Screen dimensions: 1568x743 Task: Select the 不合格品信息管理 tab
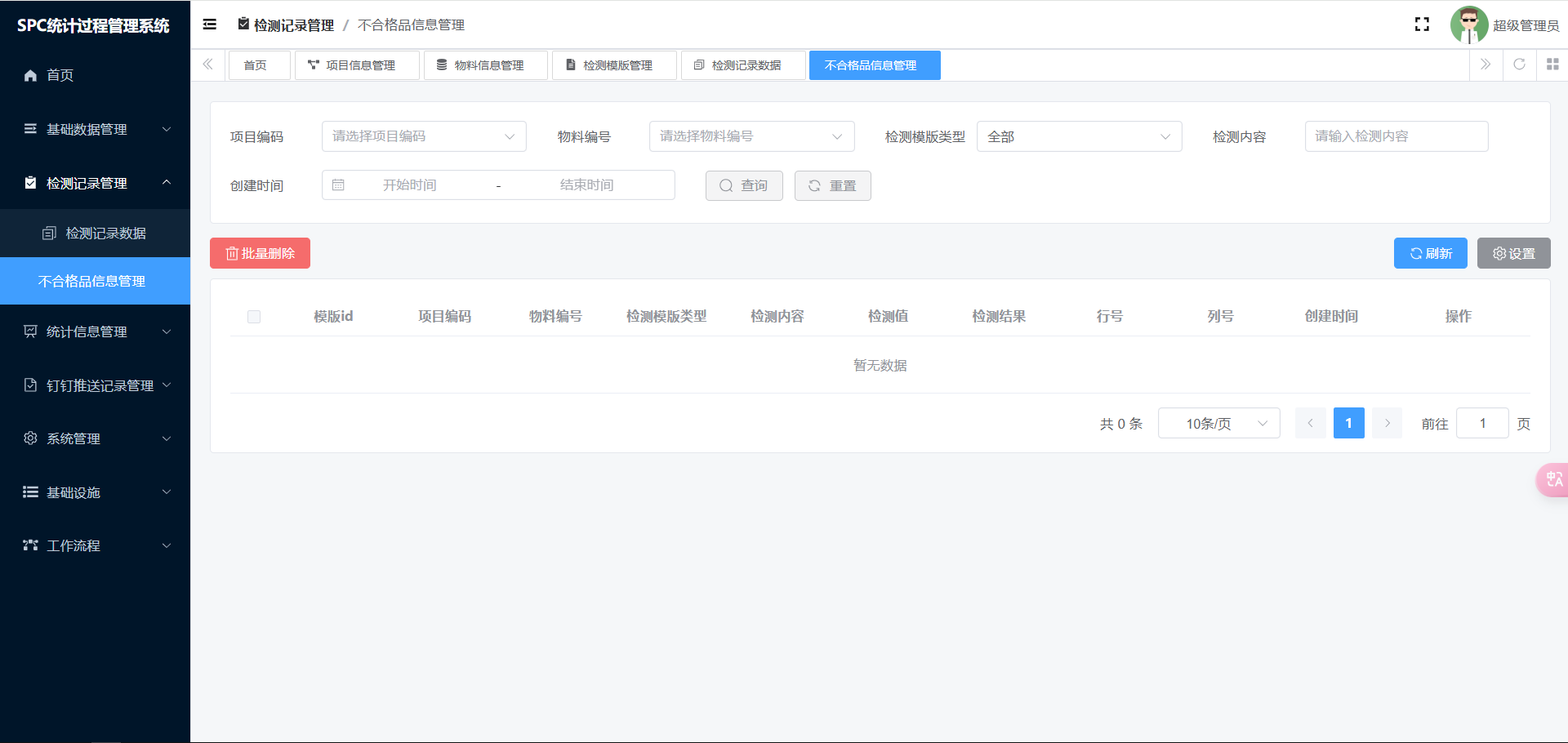(x=875, y=65)
